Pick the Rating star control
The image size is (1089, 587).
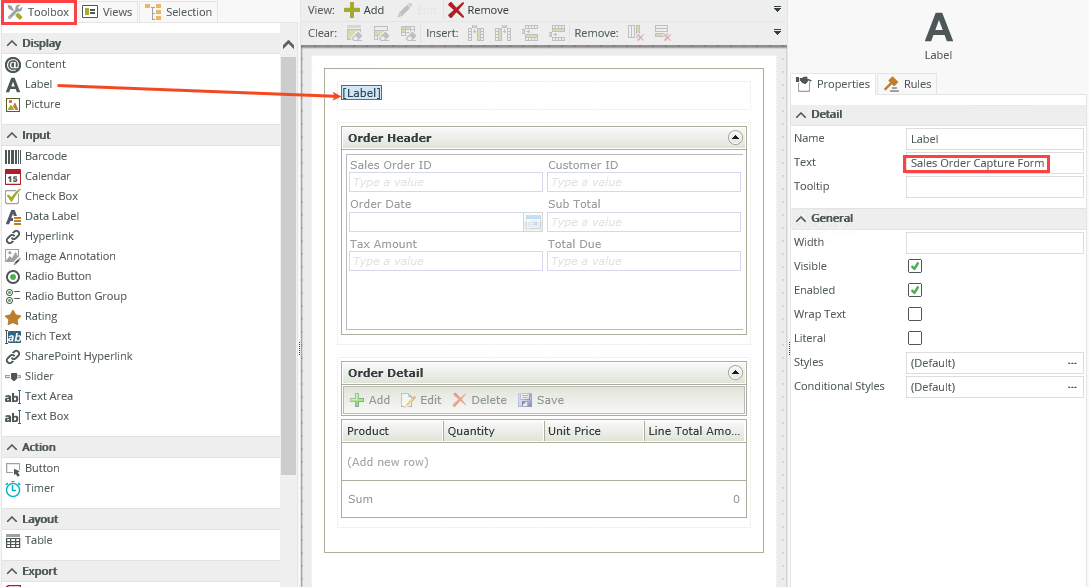pos(13,316)
